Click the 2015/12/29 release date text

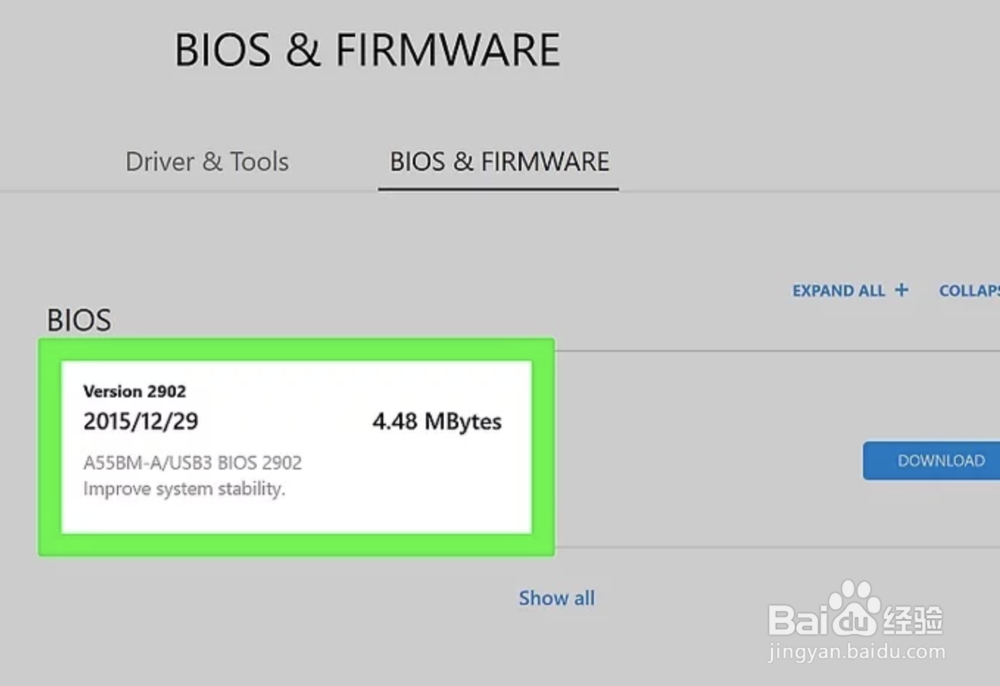(140, 421)
